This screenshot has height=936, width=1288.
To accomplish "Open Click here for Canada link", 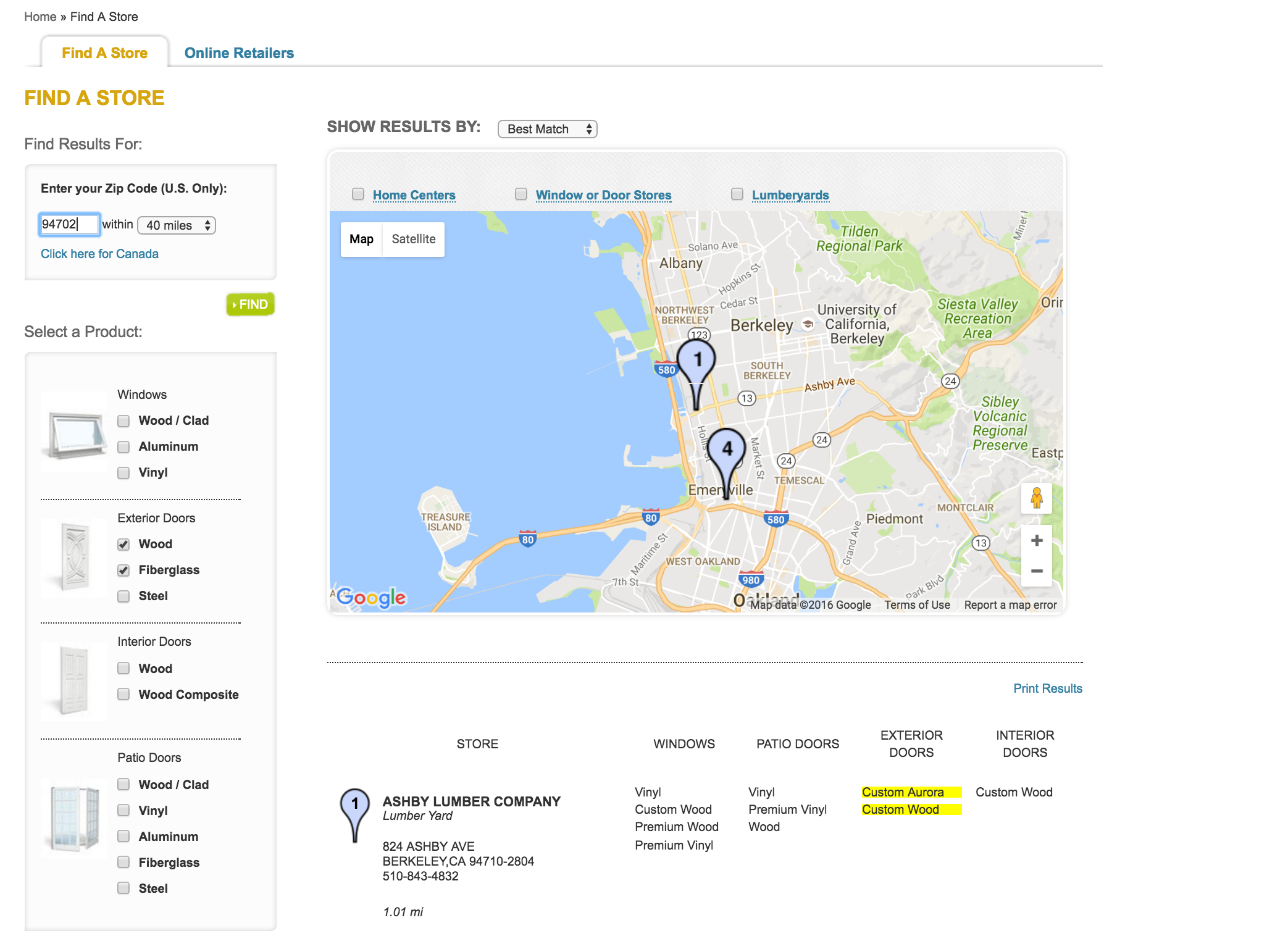I will [99, 254].
